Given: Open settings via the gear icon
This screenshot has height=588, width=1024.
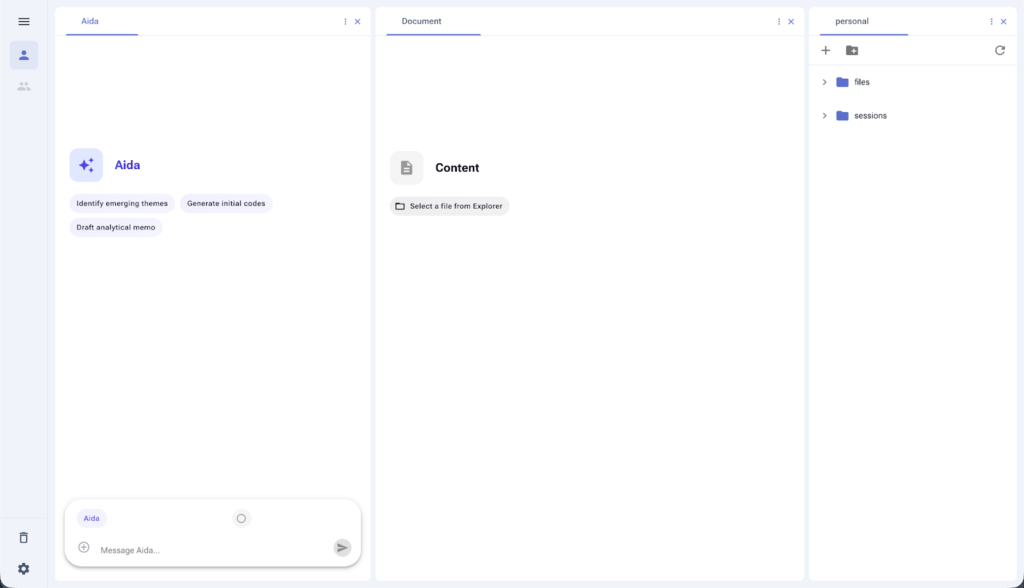Looking at the screenshot, I should (x=24, y=569).
